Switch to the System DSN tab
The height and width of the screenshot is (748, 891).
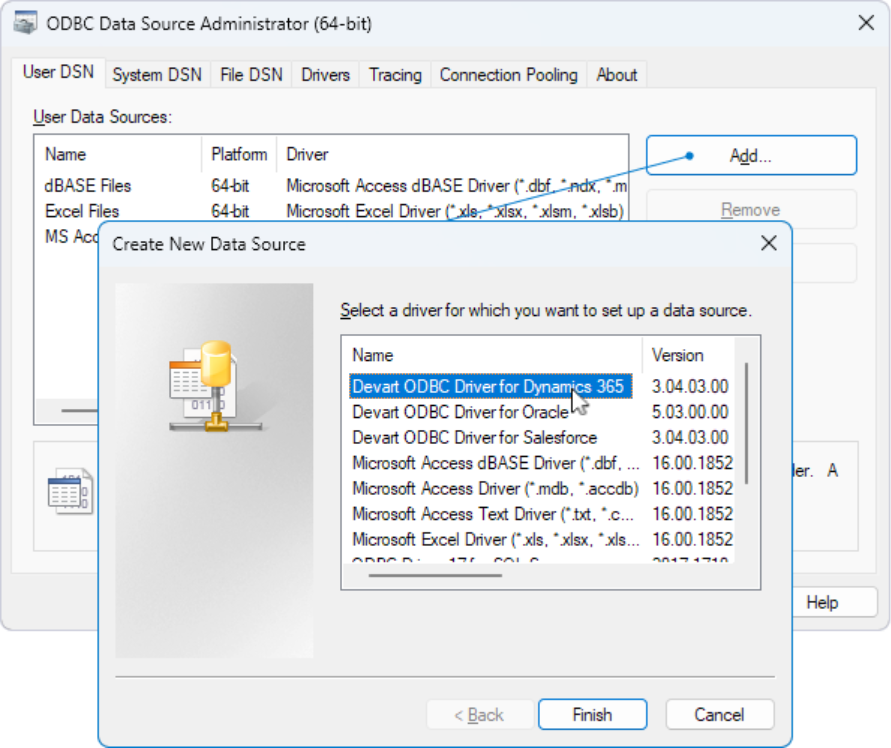[x=156, y=75]
